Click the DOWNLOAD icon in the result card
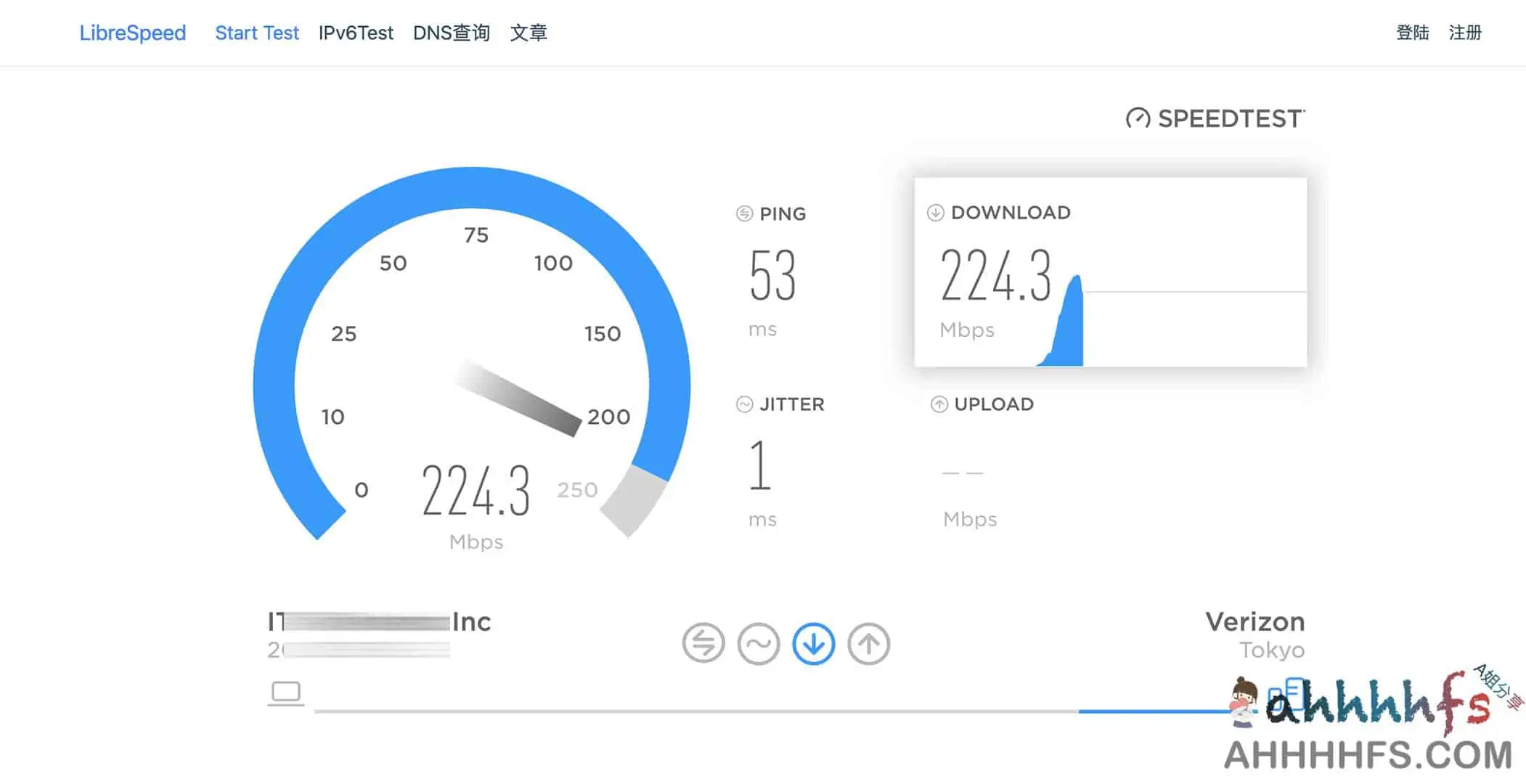Viewport: 1526px width, 784px height. point(935,213)
